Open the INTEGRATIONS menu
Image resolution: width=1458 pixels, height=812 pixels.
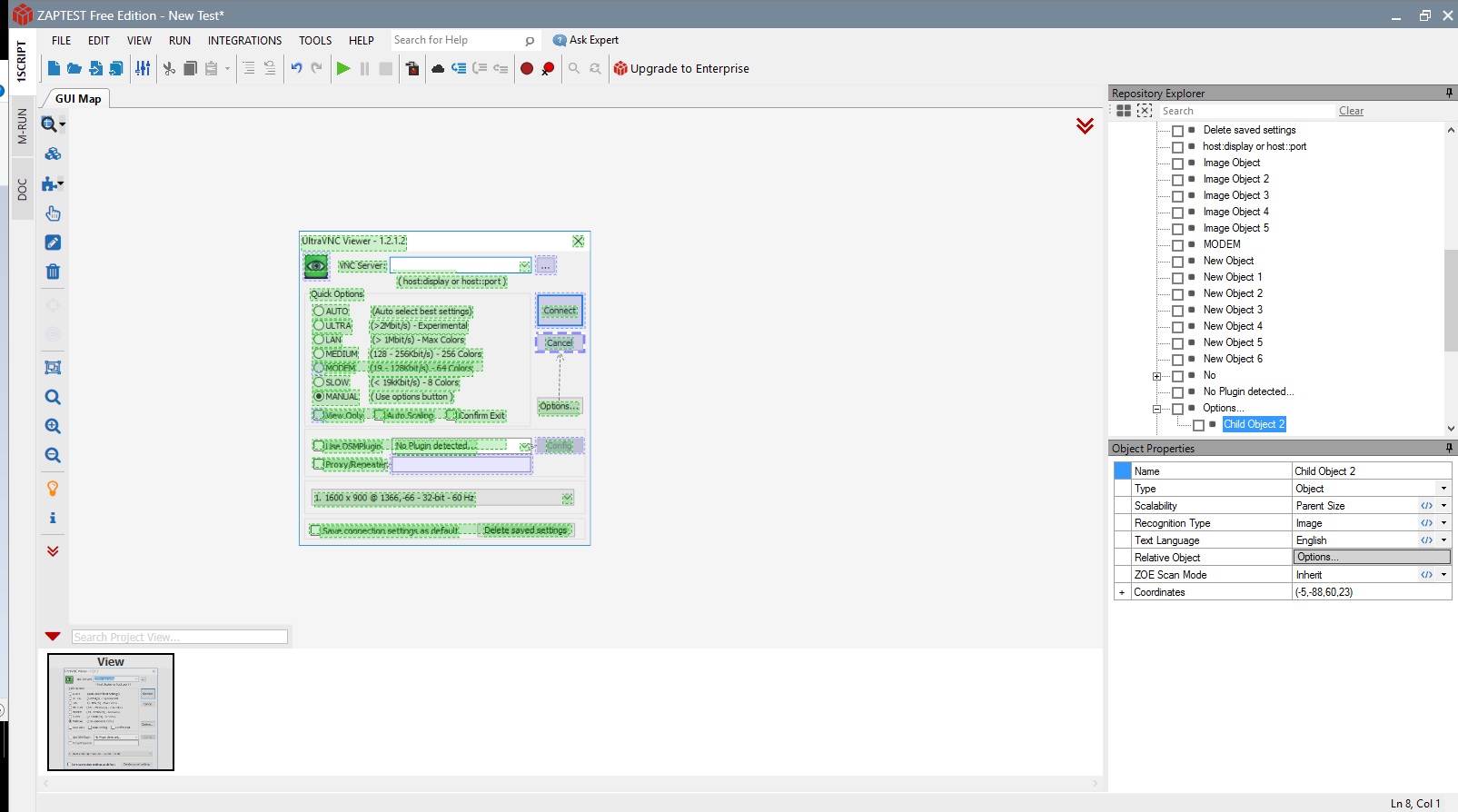pyautogui.click(x=244, y=40)
